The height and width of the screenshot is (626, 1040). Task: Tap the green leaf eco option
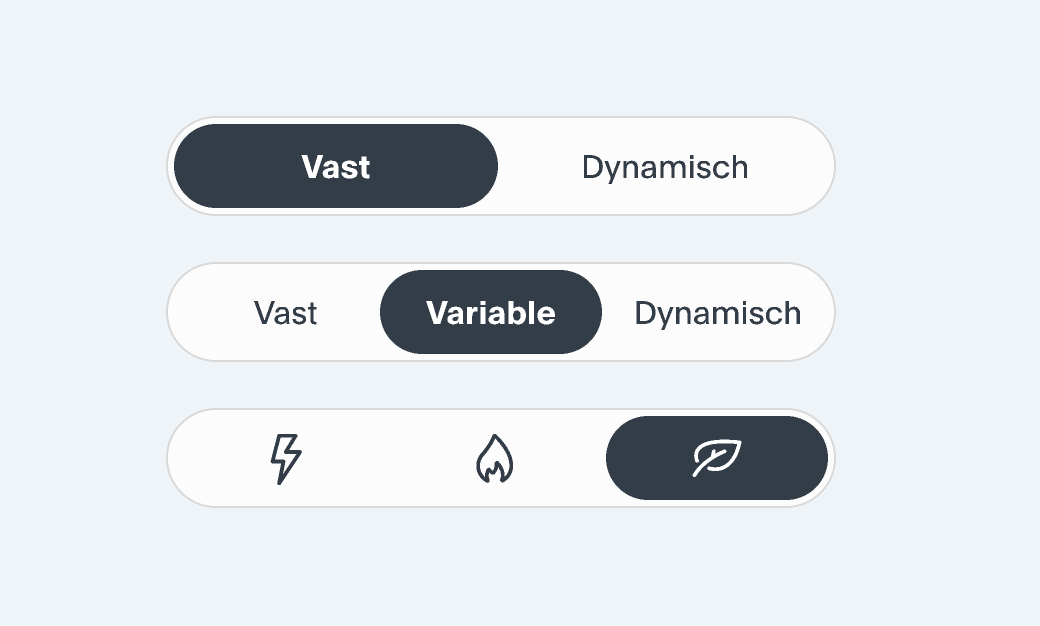click(x=717, y=458)
